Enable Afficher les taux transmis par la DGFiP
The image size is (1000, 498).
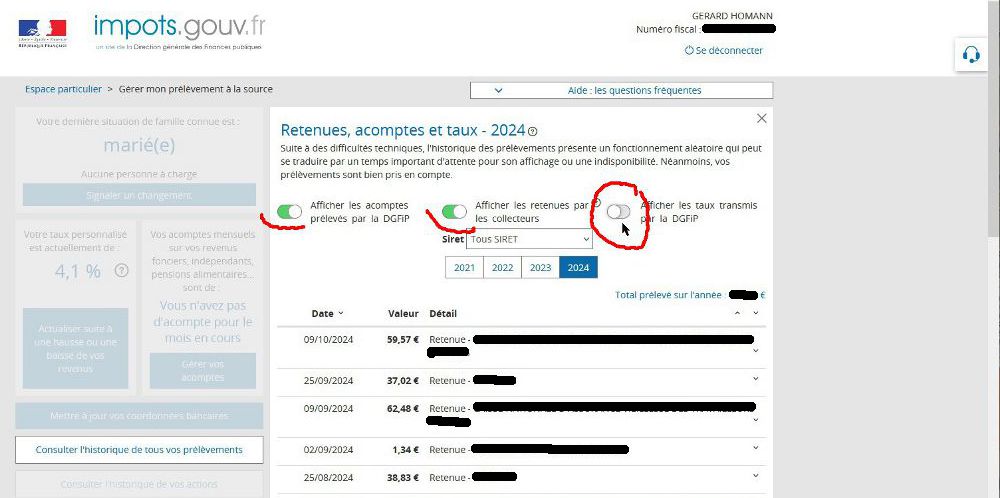[x=618, y=212]
